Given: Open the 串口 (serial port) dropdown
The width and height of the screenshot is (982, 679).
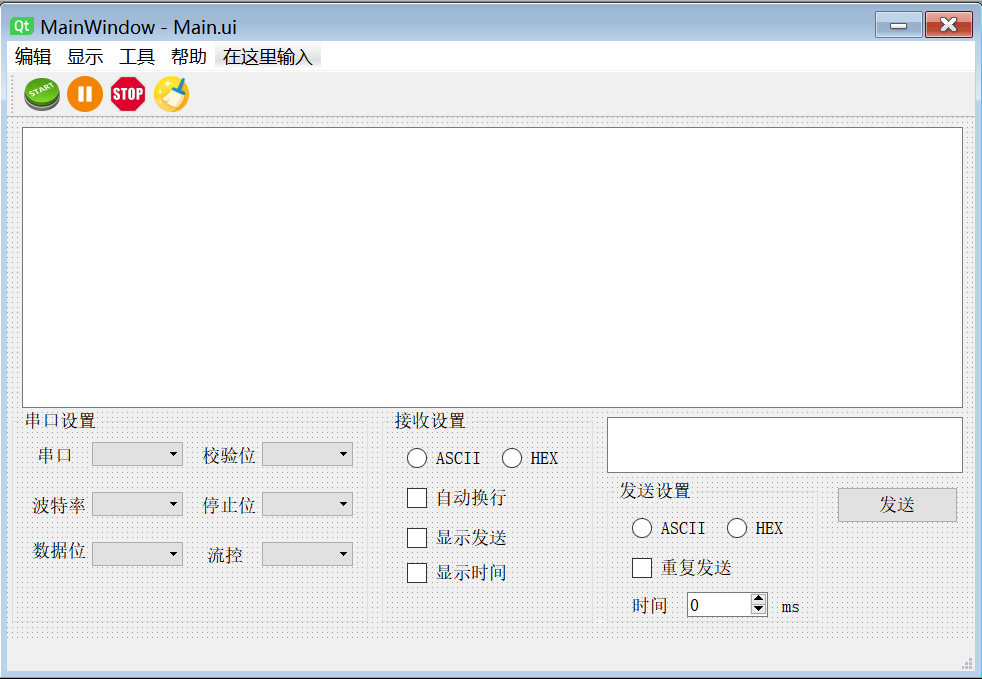Looking at the screenshot, I should 136,453.
